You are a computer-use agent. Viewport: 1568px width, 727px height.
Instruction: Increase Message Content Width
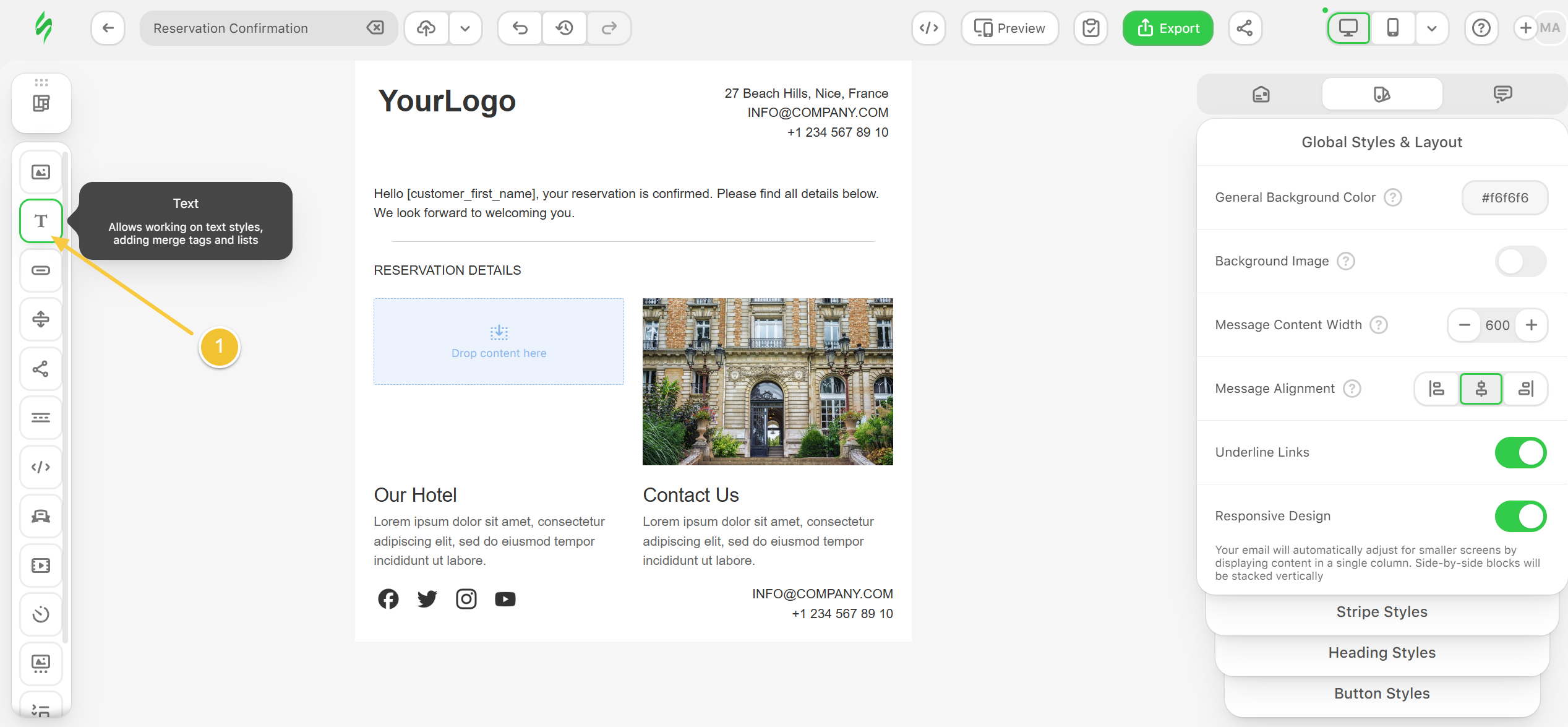pyautogui.click(x=1532, y=325)
